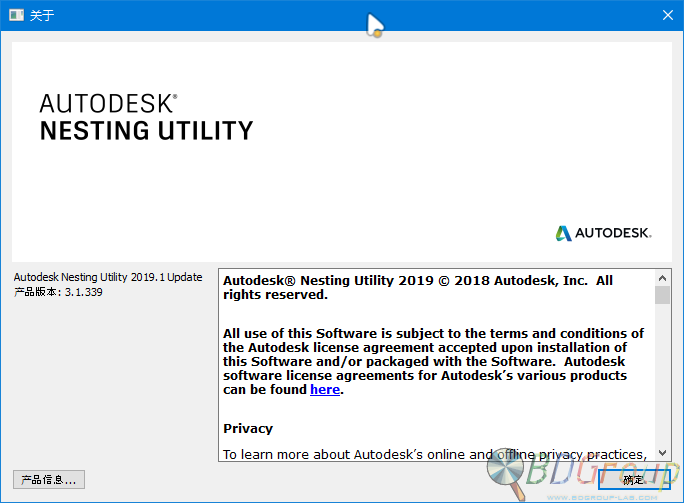
Task: Close the 关于 dialog with the X
Action: click(x=667, y=15)
